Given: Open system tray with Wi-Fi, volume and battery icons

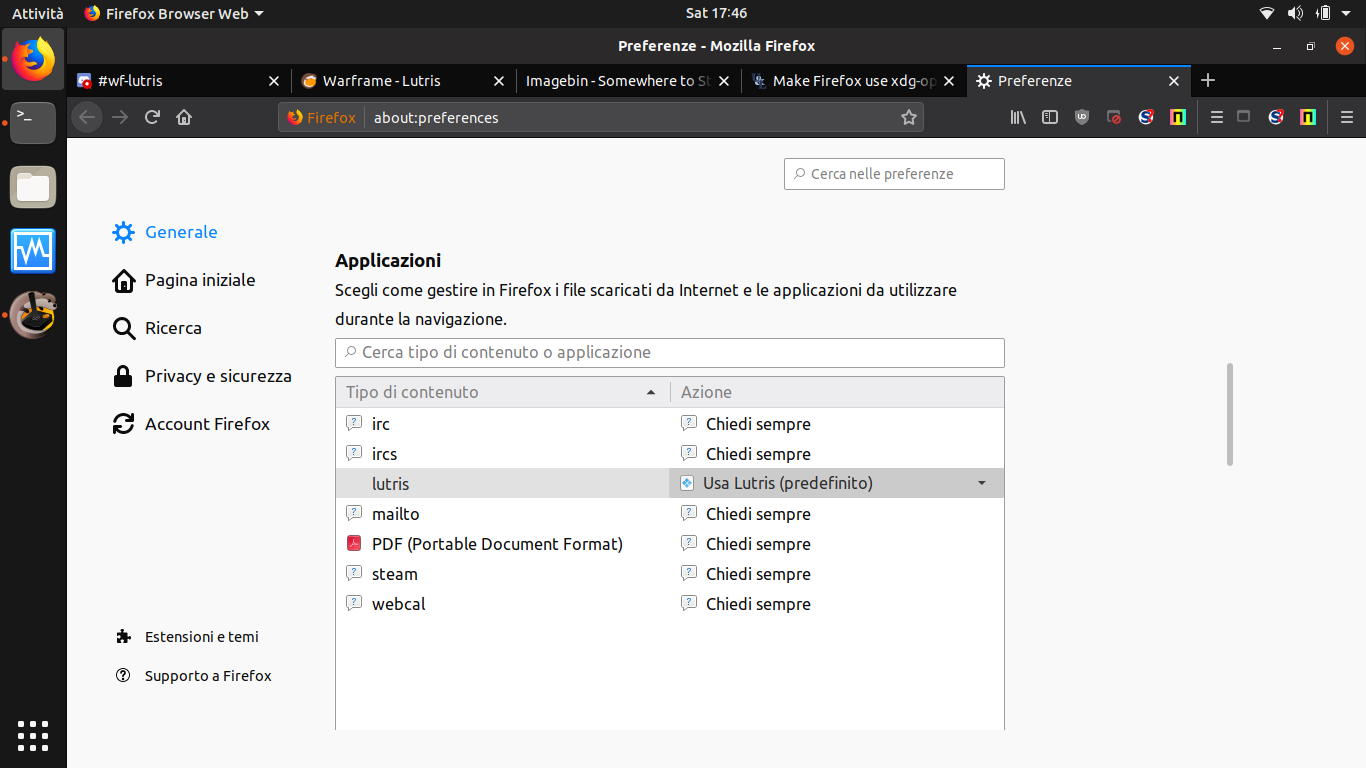Looking at the screenshot, I should click(1307, 13).
